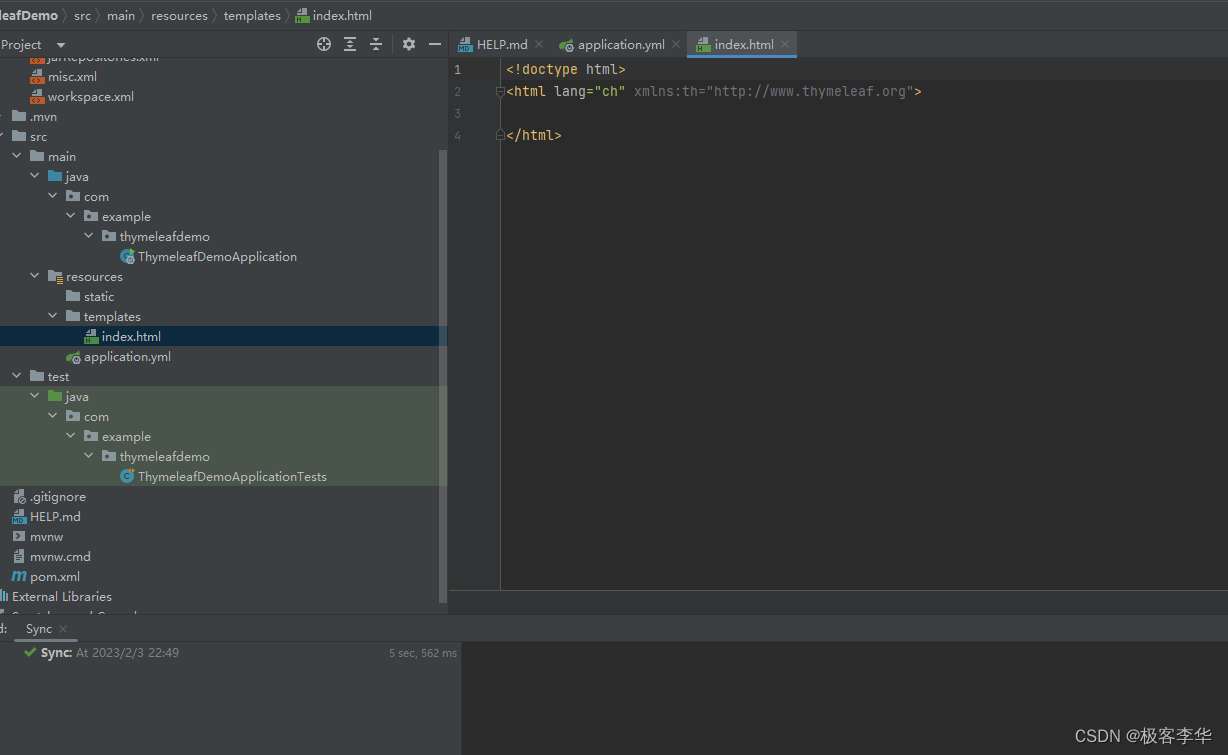Collapse the resources folder
Screen dimensions: 1228x755
(x=35, y=277)
